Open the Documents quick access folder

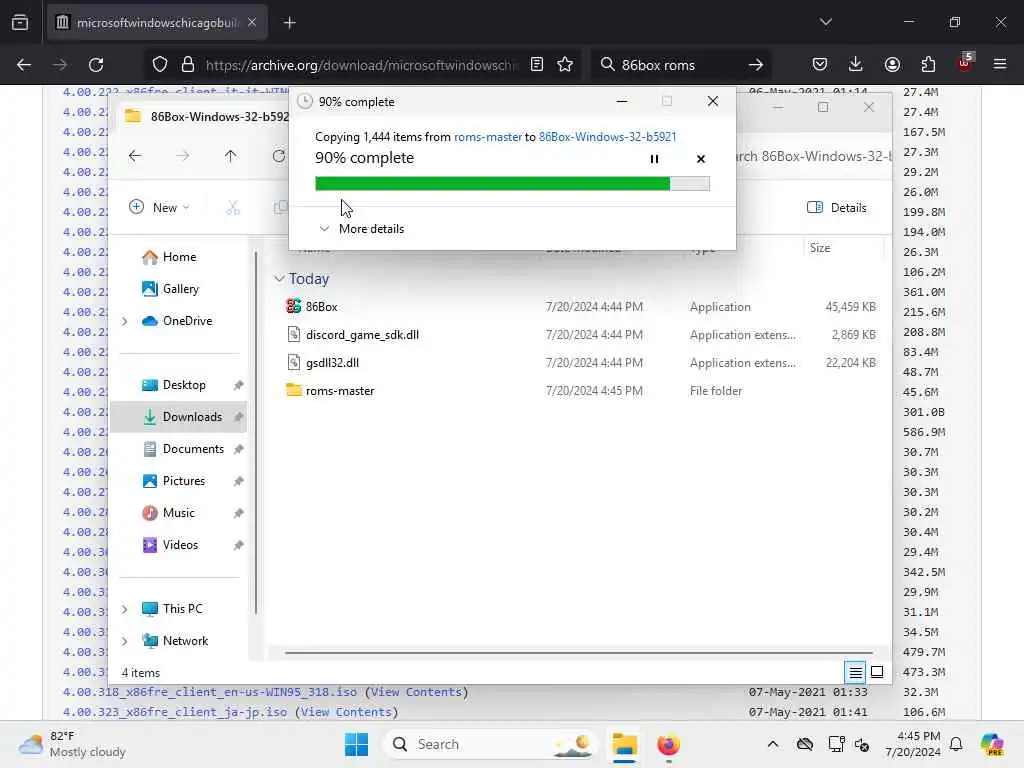[x=193, y=449]
